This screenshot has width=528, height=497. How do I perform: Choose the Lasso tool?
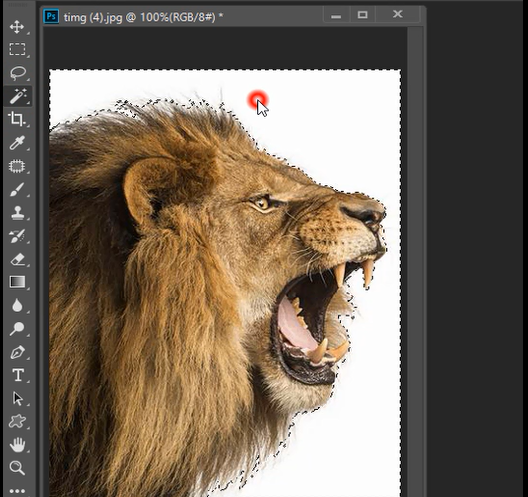coord(18,73)
